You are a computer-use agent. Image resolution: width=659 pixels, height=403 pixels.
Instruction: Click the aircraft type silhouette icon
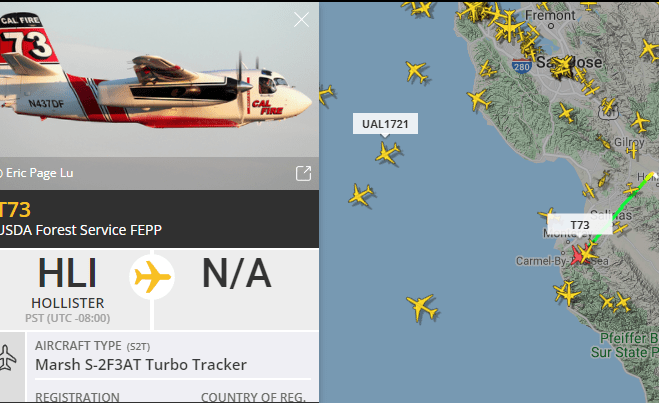[x=7, y=358]
